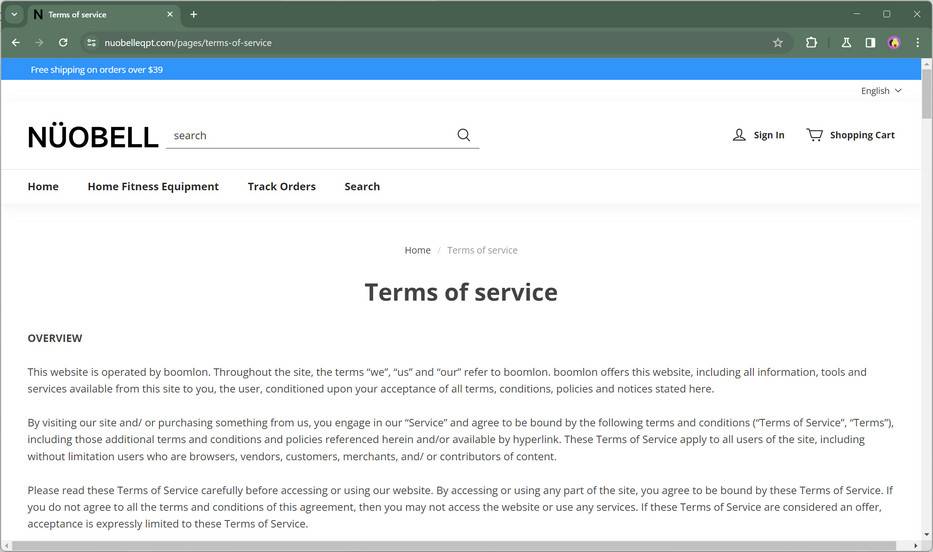Open the Track Orders menu item
Image resolution: width=933 pixels, height=552 pixels.
(281, 186)
